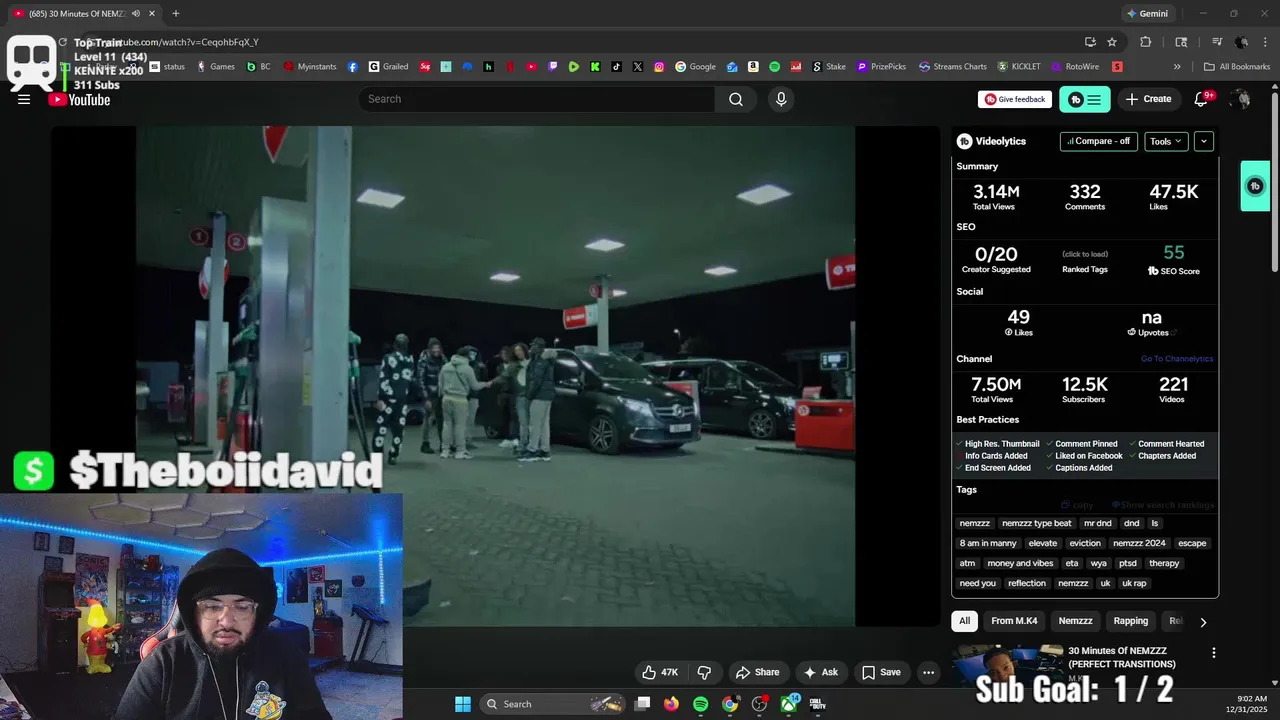Click the YouTube search input field
This screenshot has height=720, width=1280.
pyautogui.click(x=536, y=99)
